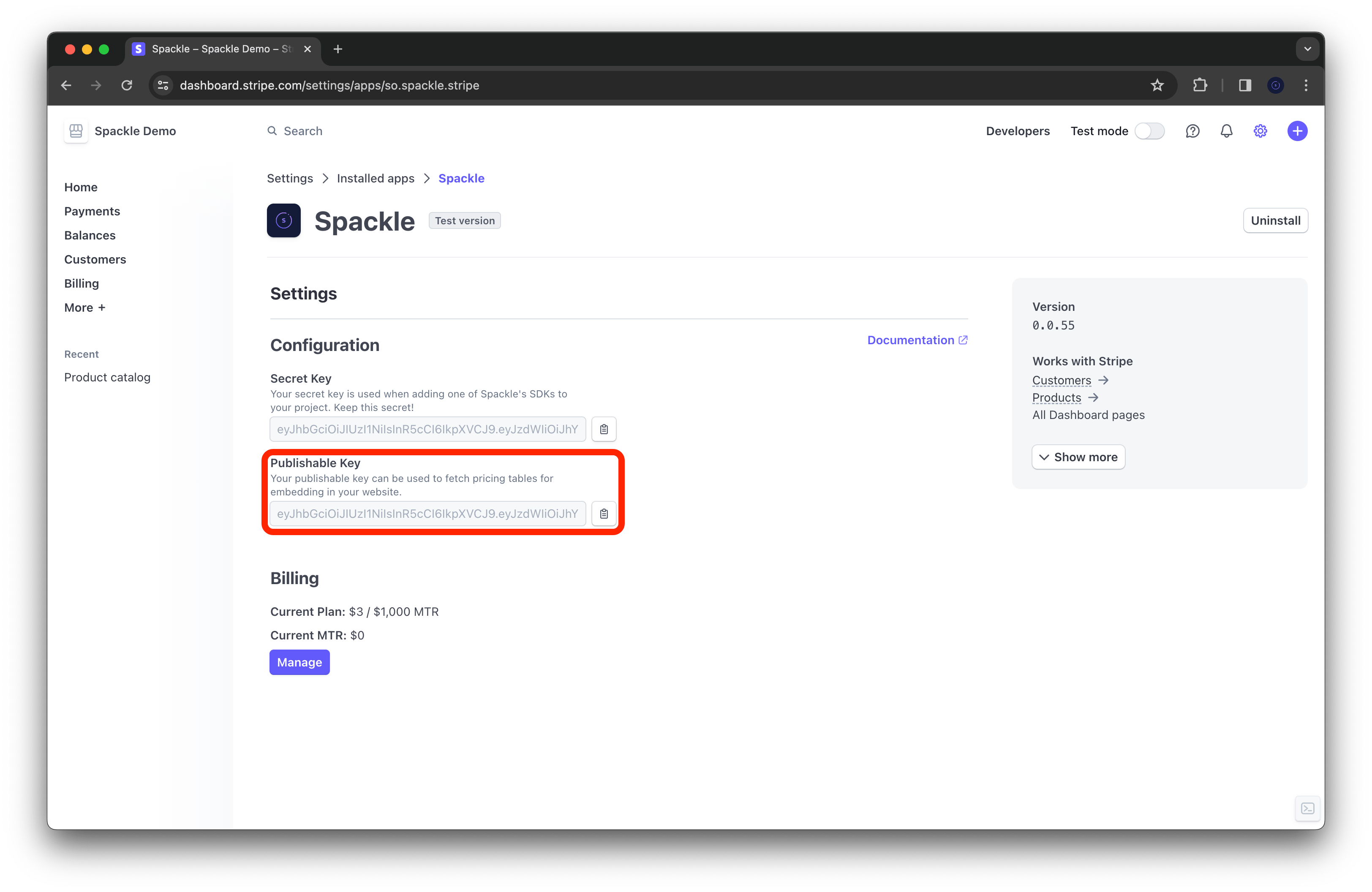The image size is (1372, 892).
Task: Click the purple plus create button
Action: [1297, 131]
